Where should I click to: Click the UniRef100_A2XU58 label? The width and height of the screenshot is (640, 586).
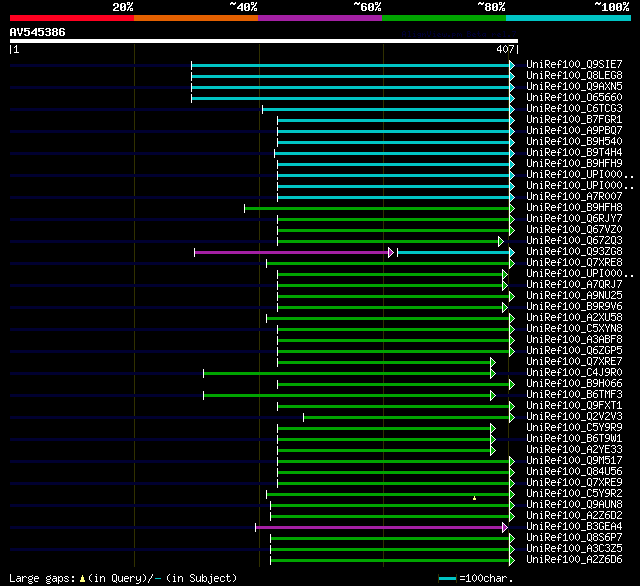574,317
